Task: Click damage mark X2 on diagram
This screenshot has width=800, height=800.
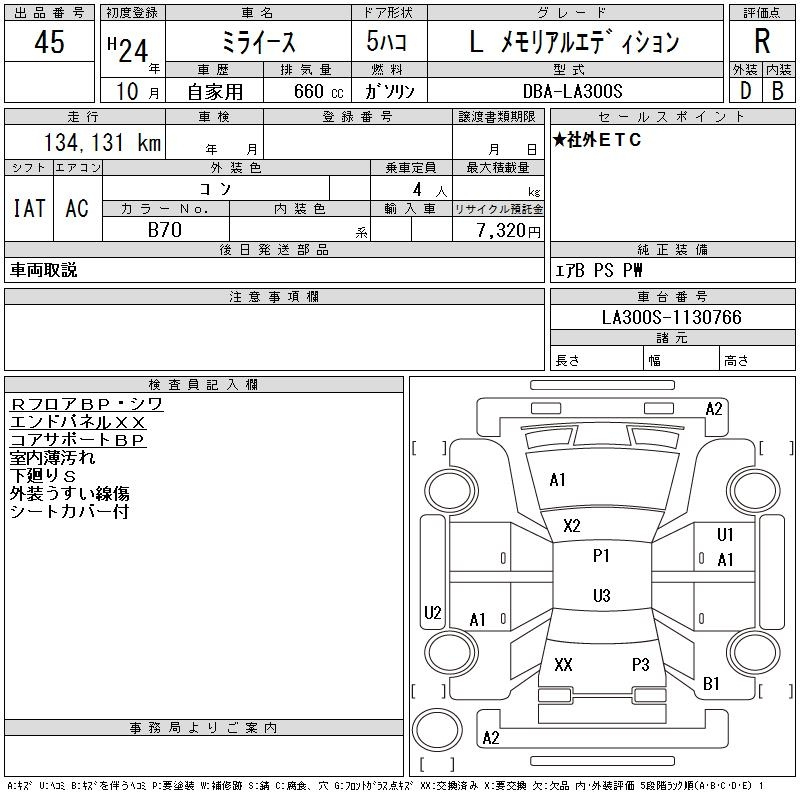Action: 571,526
